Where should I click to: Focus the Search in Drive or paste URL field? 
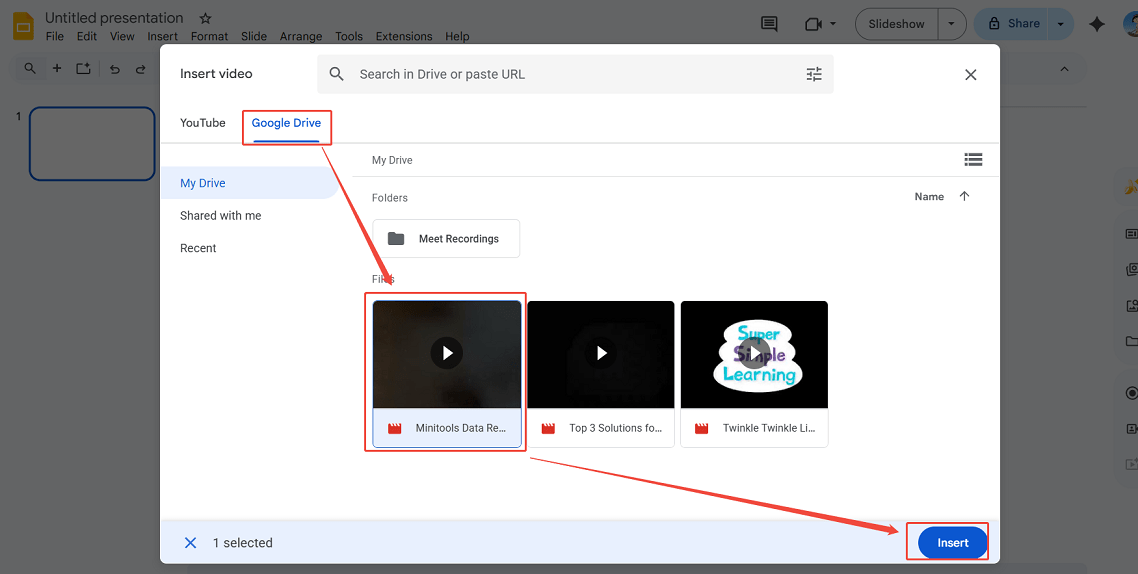575,74
